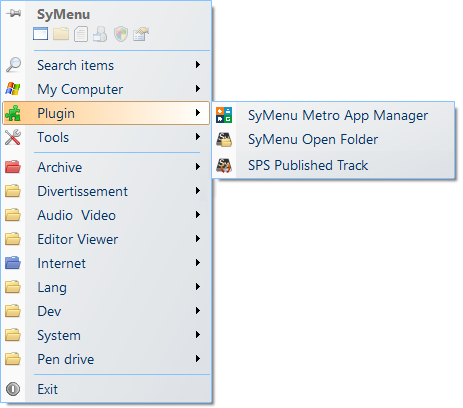Click the security shield icon in header
Image resolution: width=463 pixels, height=408 pixels.
tap(121, 34)
